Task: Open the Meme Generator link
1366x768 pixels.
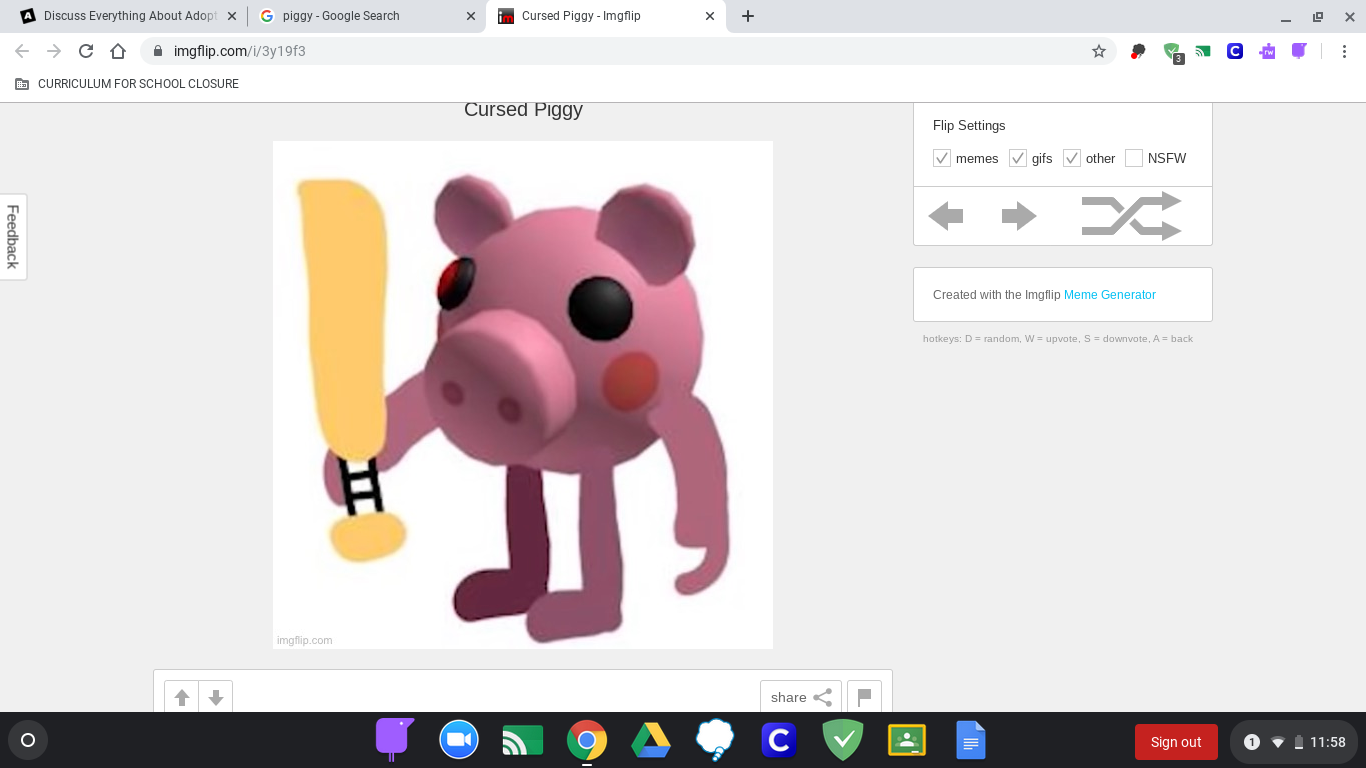Action: coord(1110,295)
